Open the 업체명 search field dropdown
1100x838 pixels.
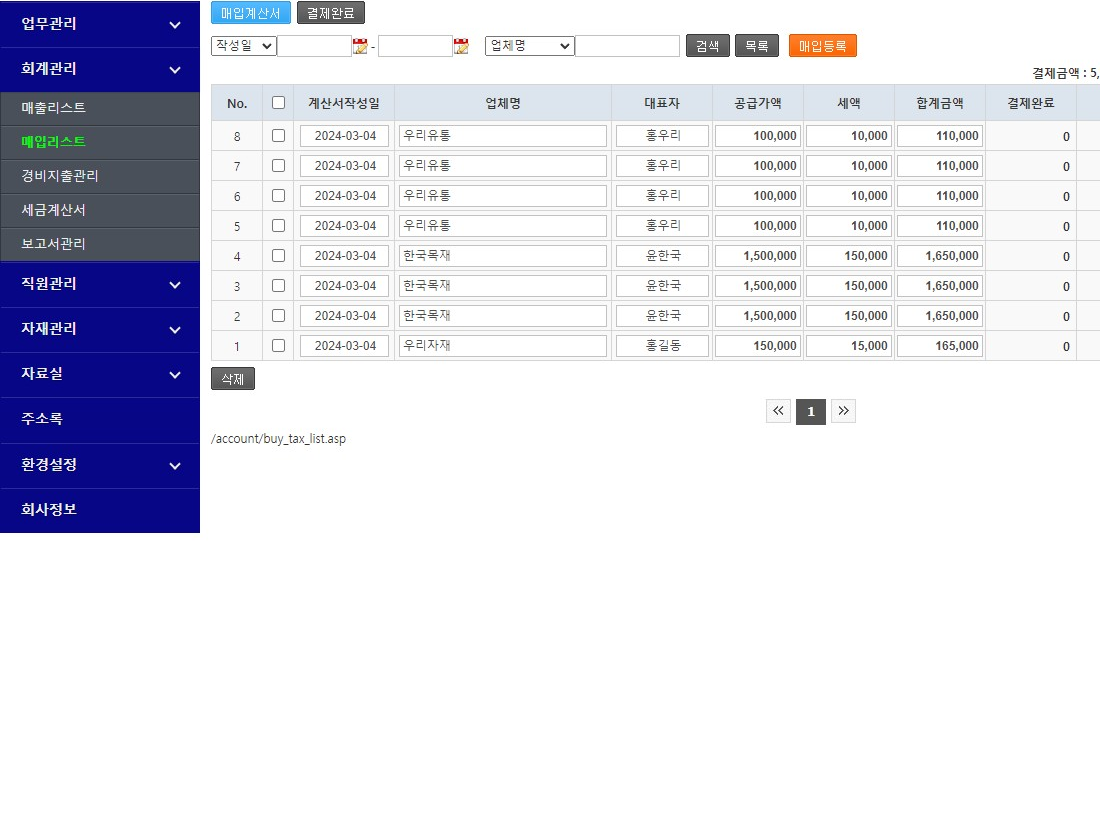click(x=529, y=46)
